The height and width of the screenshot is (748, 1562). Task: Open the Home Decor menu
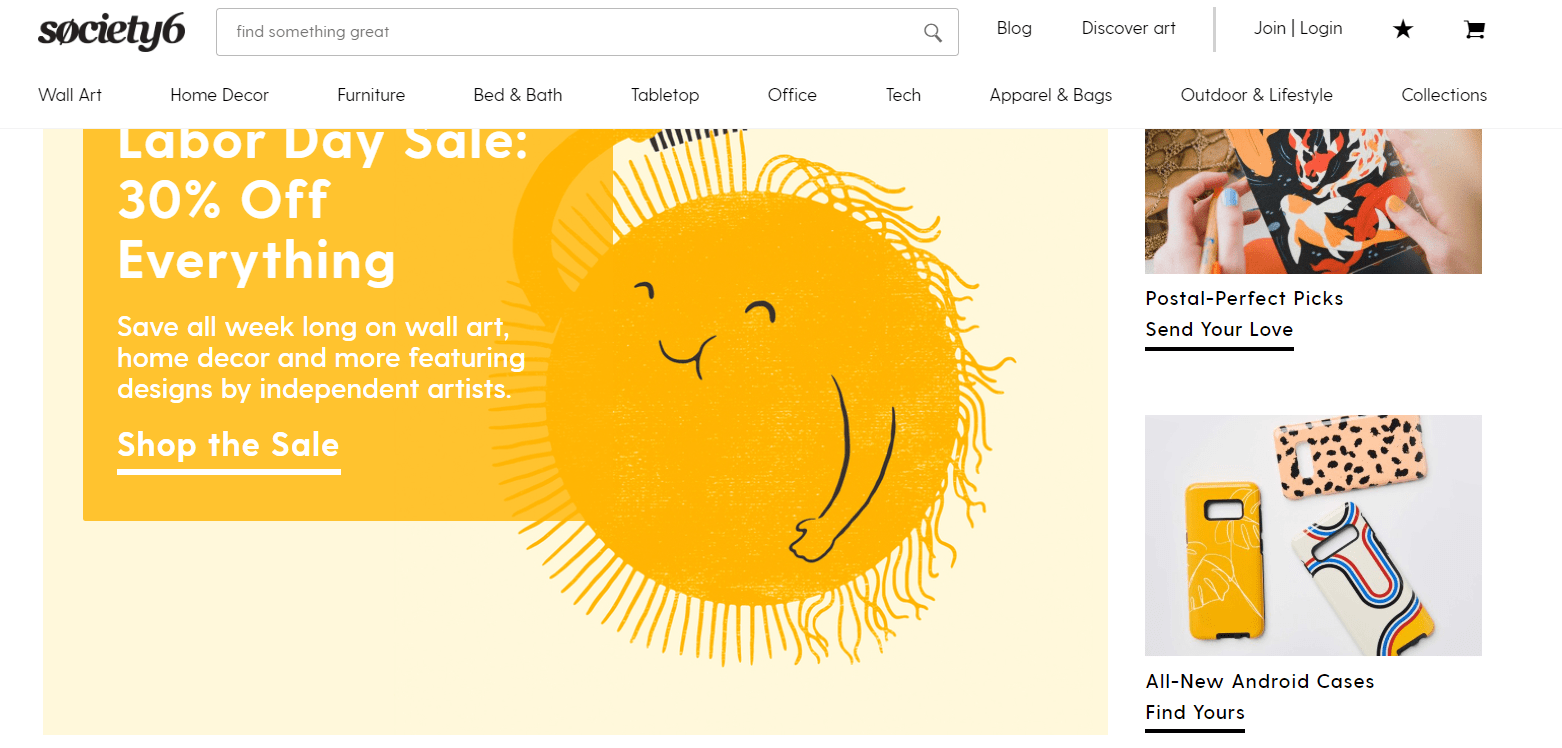click(x=219, y=95)
